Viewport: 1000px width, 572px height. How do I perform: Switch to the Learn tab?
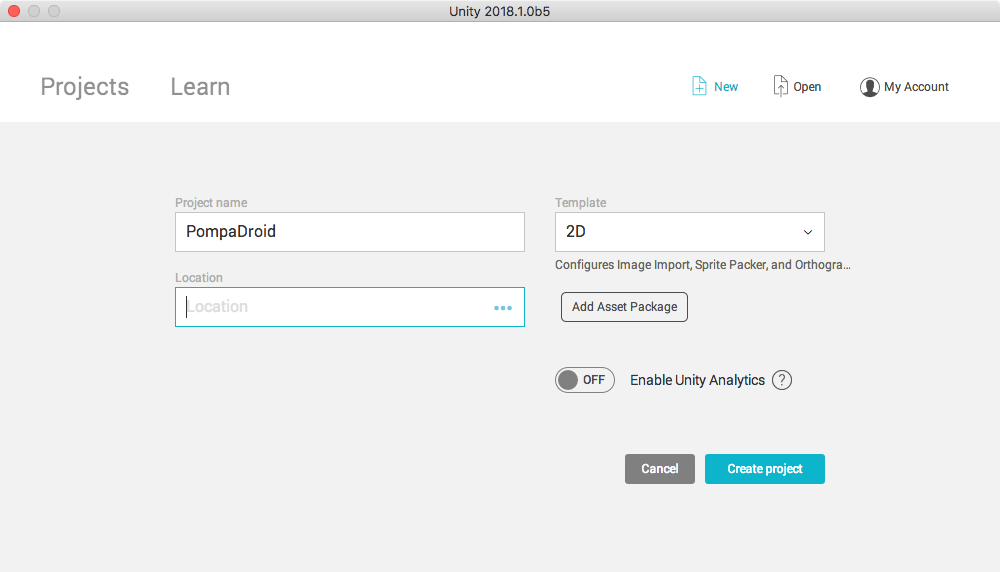(200, 87)
